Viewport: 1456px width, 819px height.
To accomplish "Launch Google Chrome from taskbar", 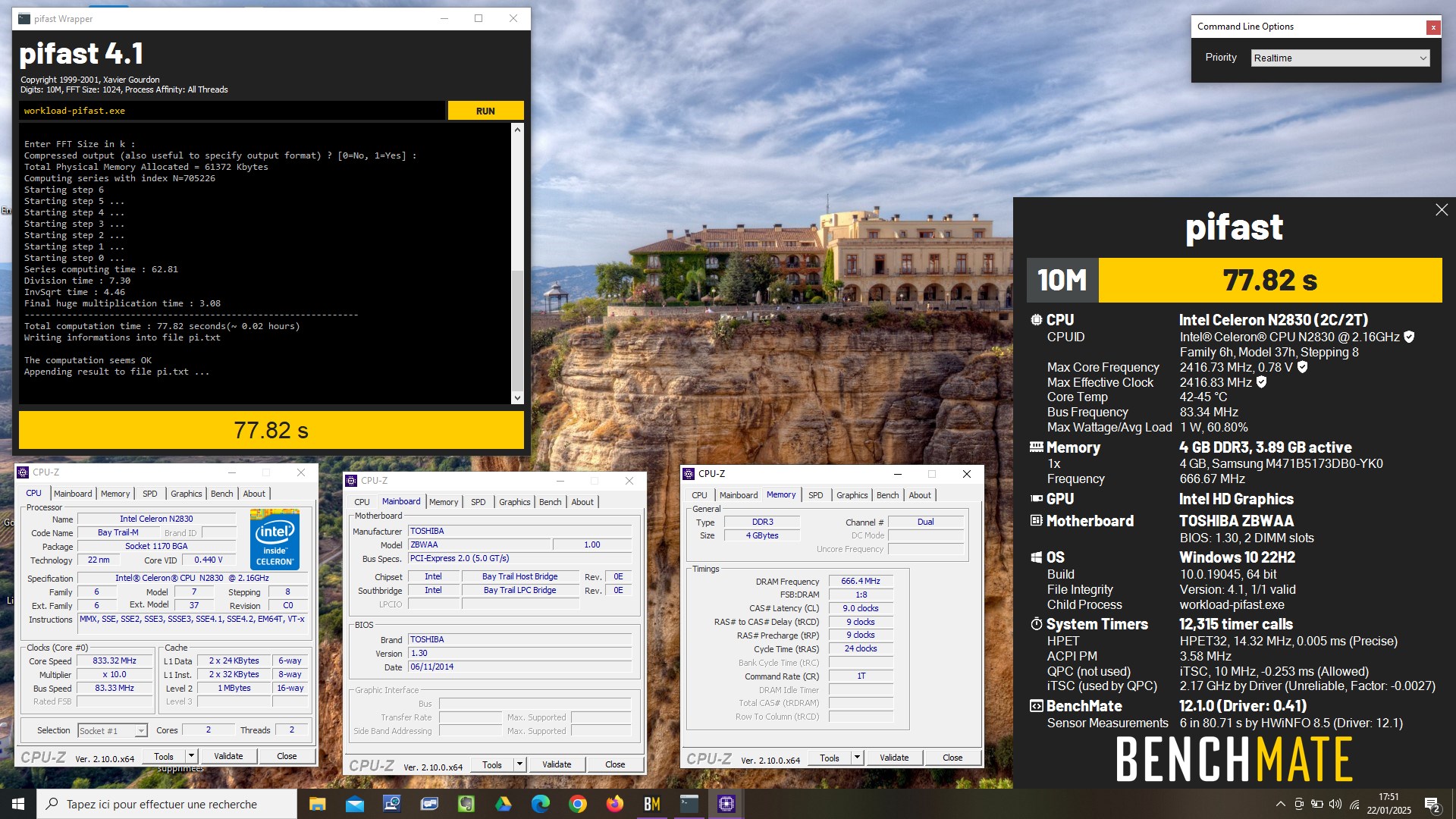I will coord(577,804).
